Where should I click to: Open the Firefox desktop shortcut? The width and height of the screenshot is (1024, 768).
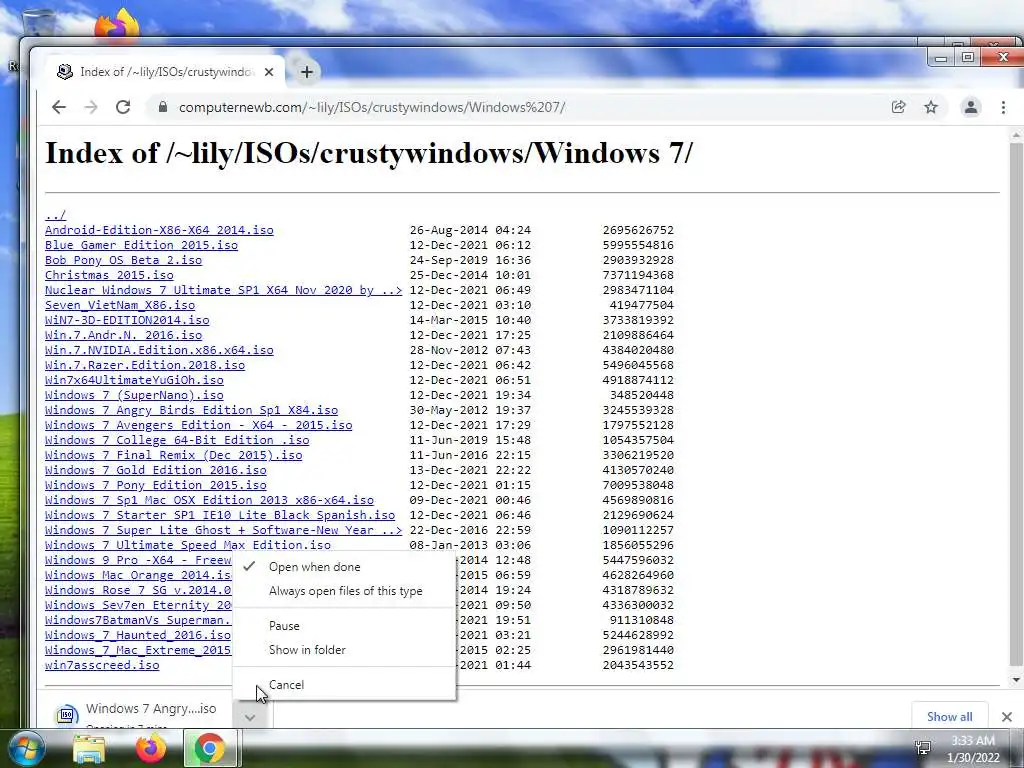[x=117, y=25]
